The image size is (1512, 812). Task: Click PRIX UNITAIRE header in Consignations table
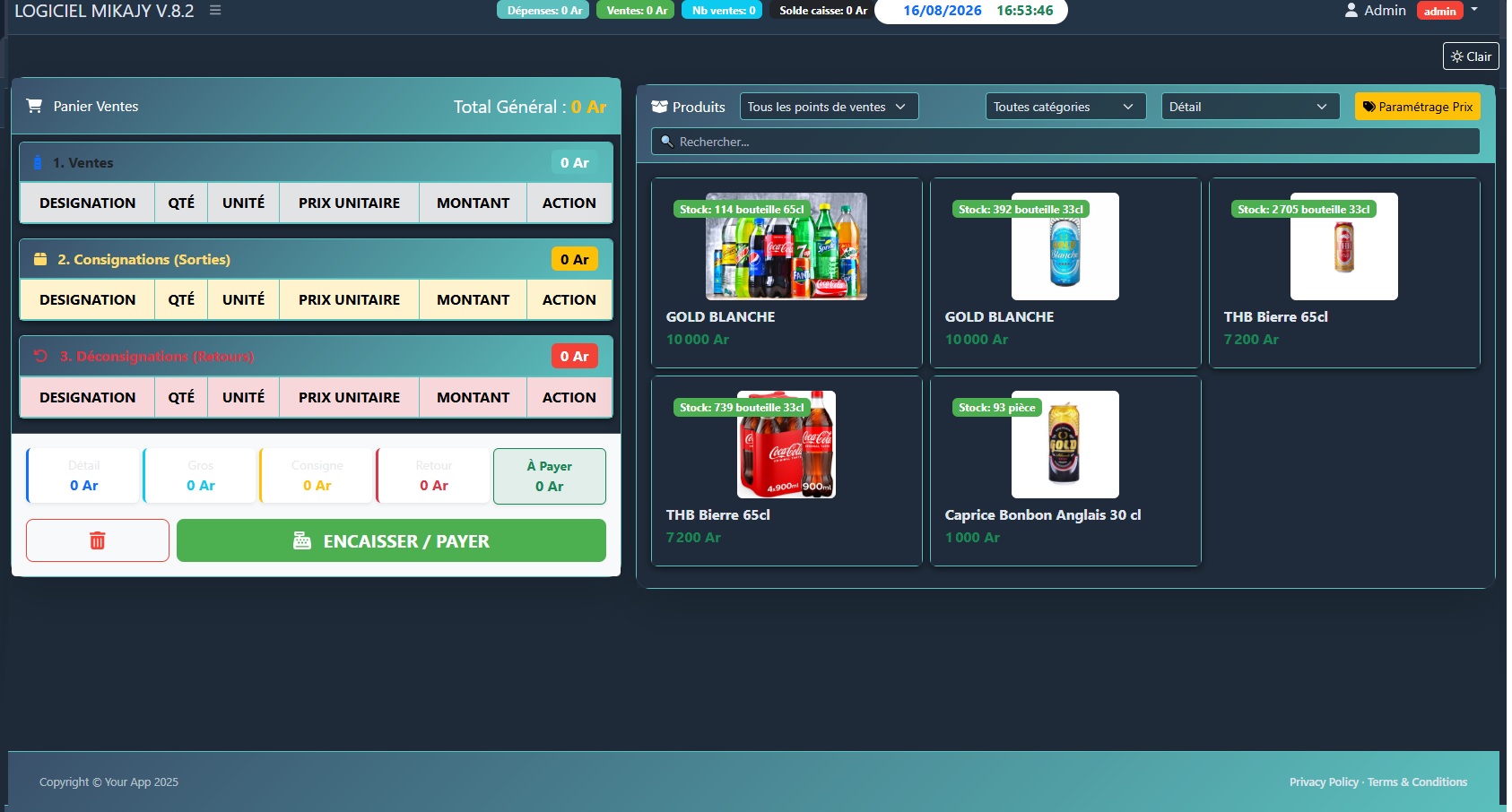point(349,299)
